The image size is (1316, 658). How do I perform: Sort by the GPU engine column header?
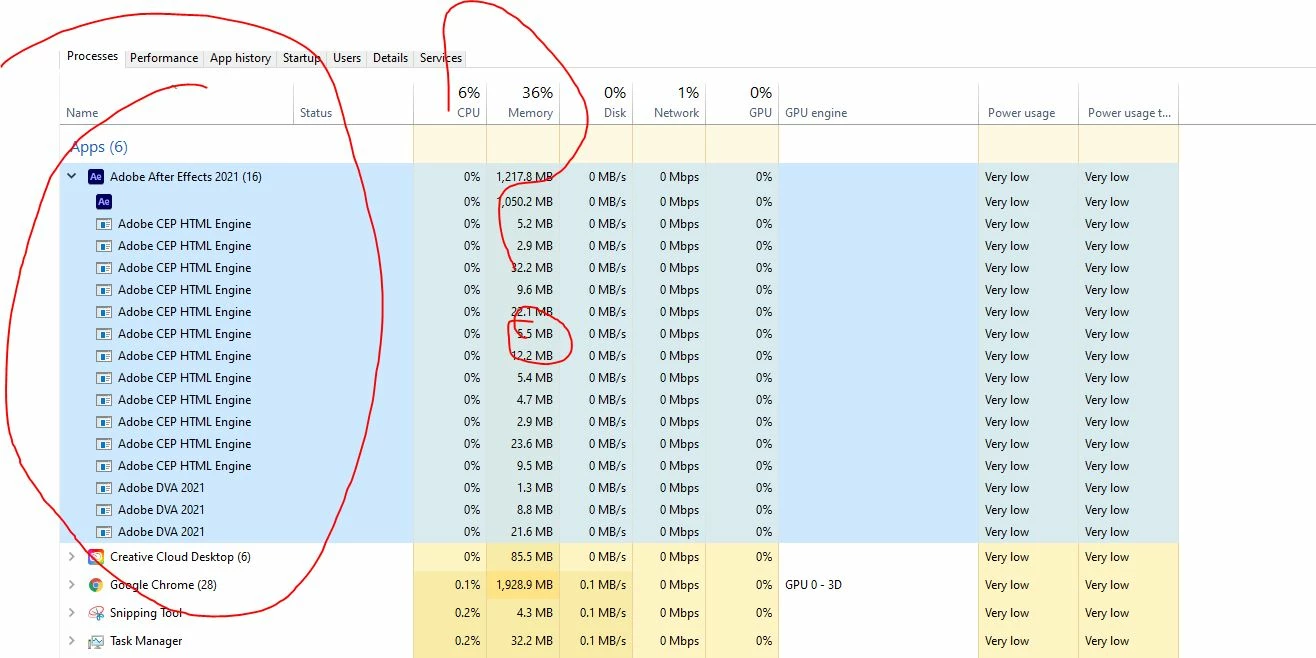coord(878,103)
